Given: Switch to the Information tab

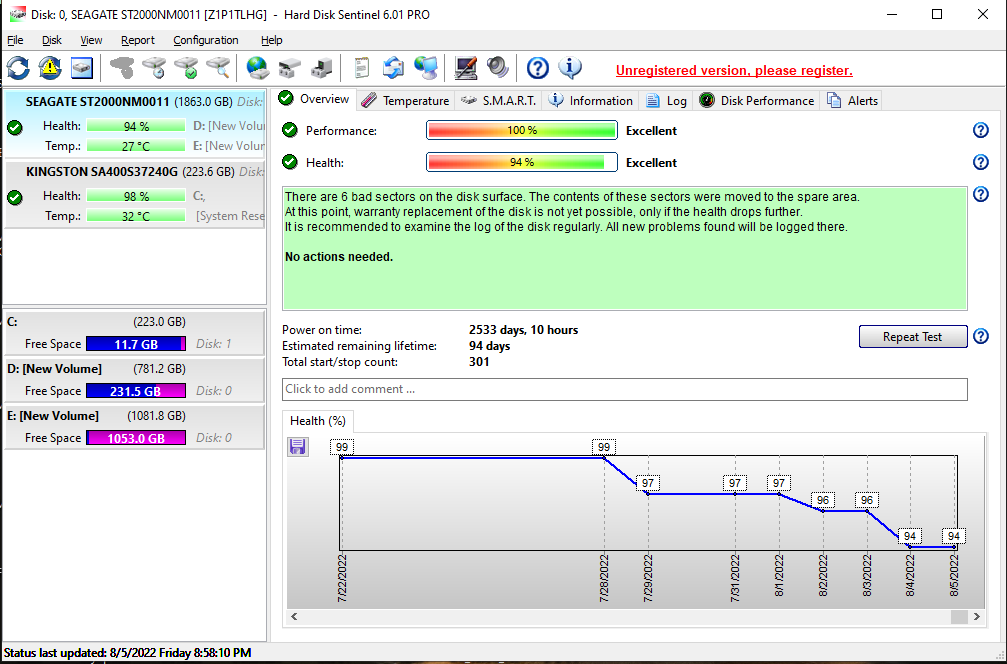Looking at the screenshot, I should tap(591, 101).
